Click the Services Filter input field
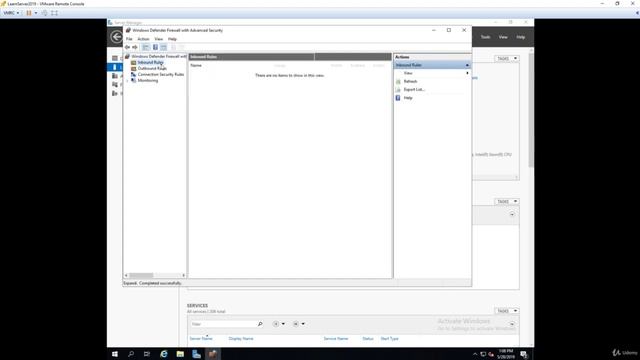The width and height of the screenshot is (640, 360). coord(224,324)
